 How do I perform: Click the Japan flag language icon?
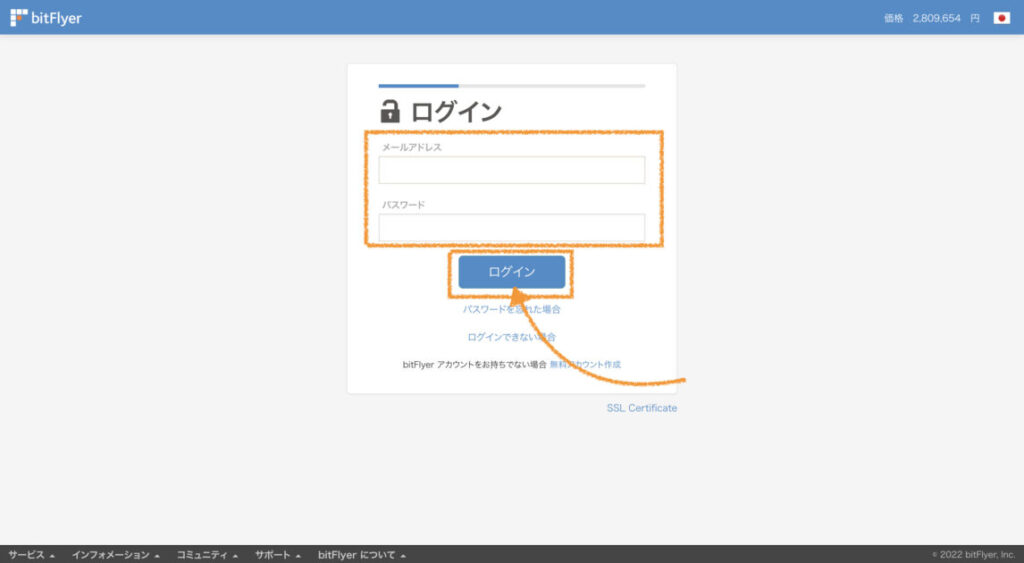coord(1001,18)
